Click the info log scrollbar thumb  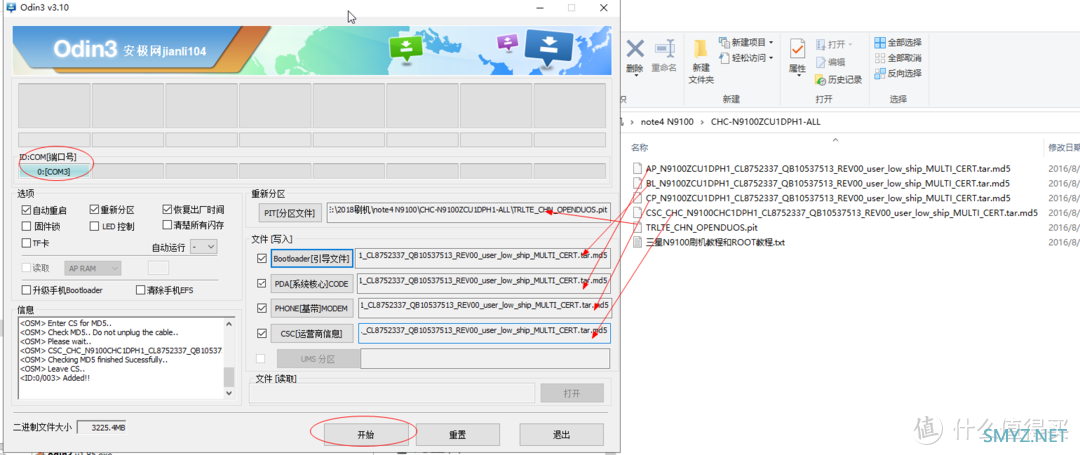pyautogui.click(x=229, y=377)
